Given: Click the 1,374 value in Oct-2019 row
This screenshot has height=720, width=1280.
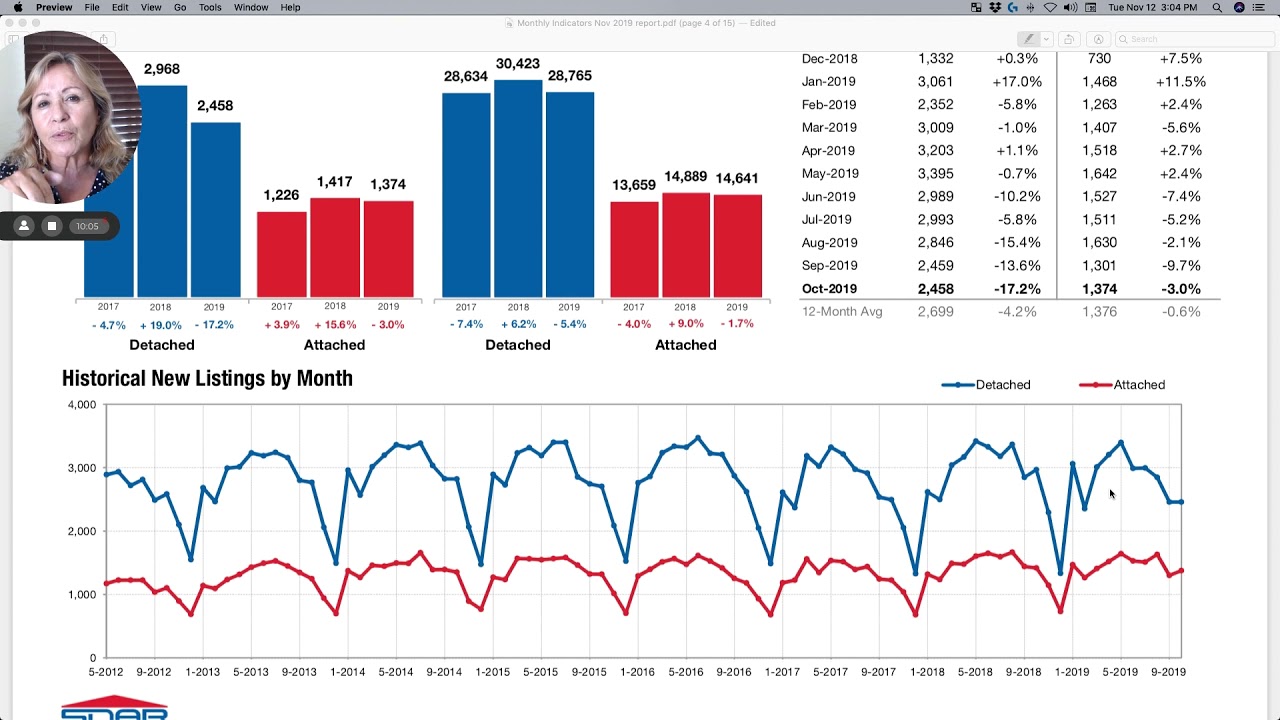Looking at the screenshot, I should tap(1100, 289).
